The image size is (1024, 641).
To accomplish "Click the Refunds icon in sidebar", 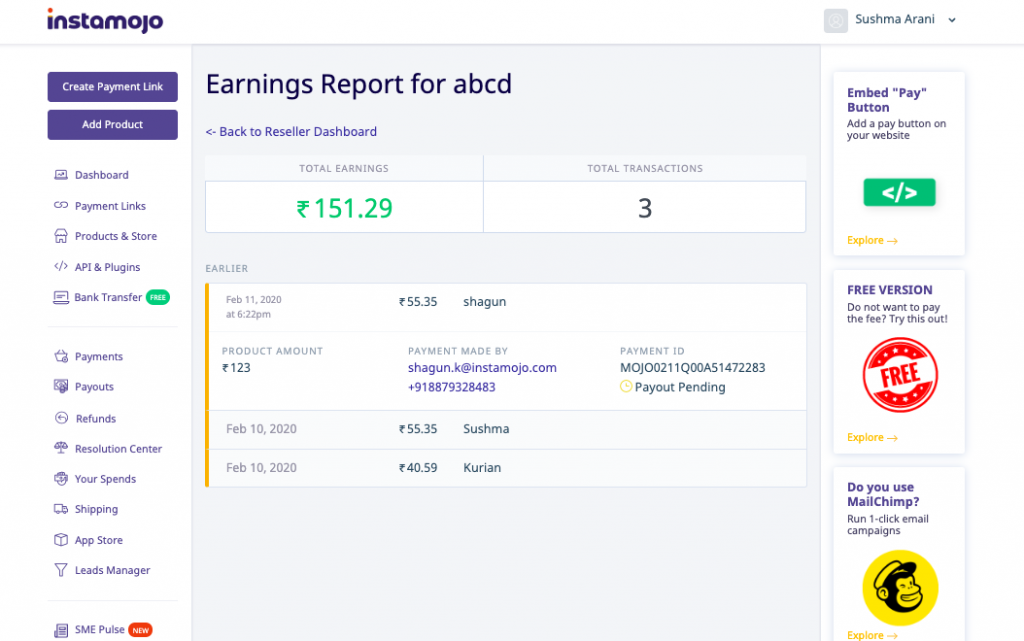I will pyautogui.click(x=60, y=418).
